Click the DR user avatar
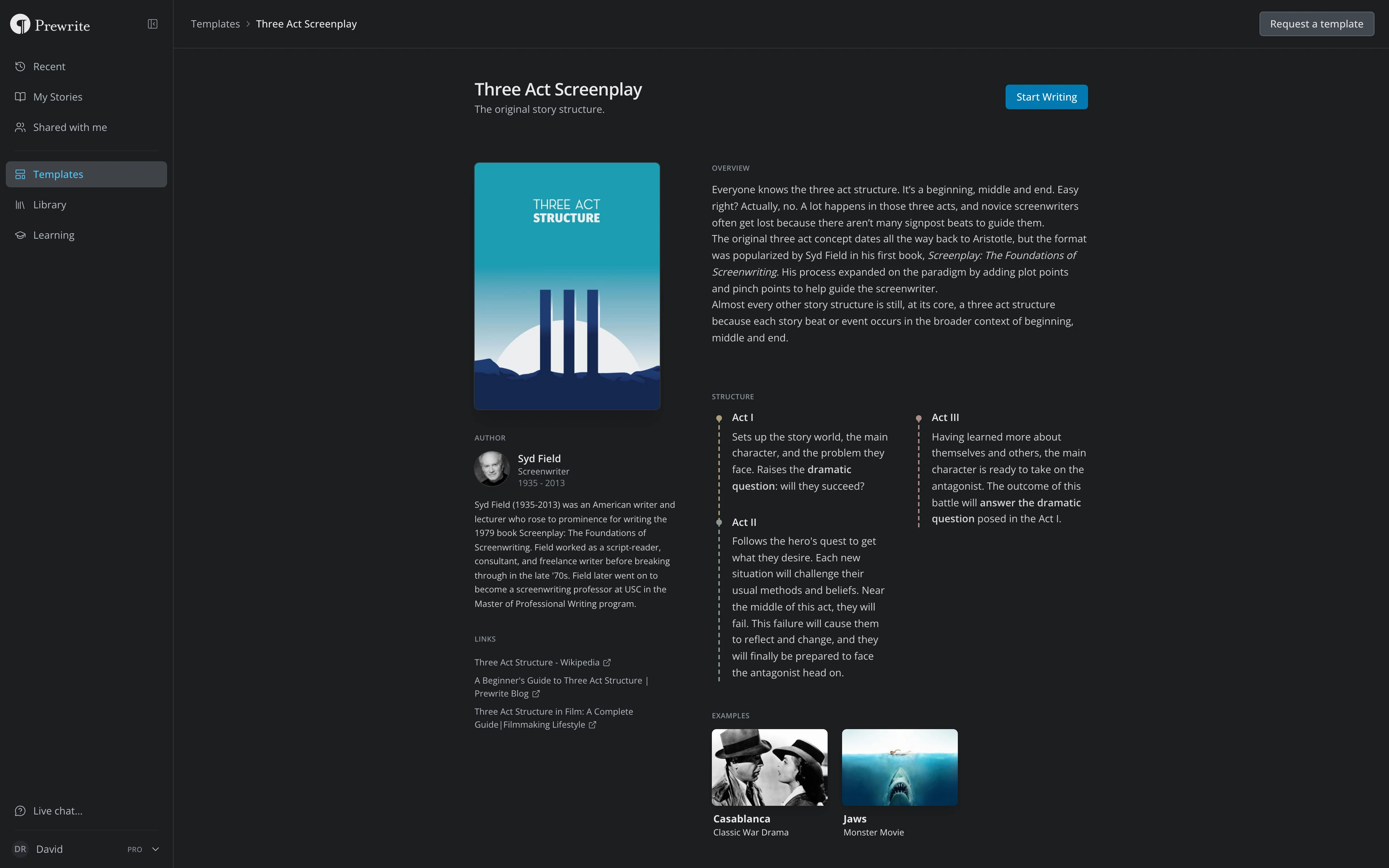 (x=20, y=849)
